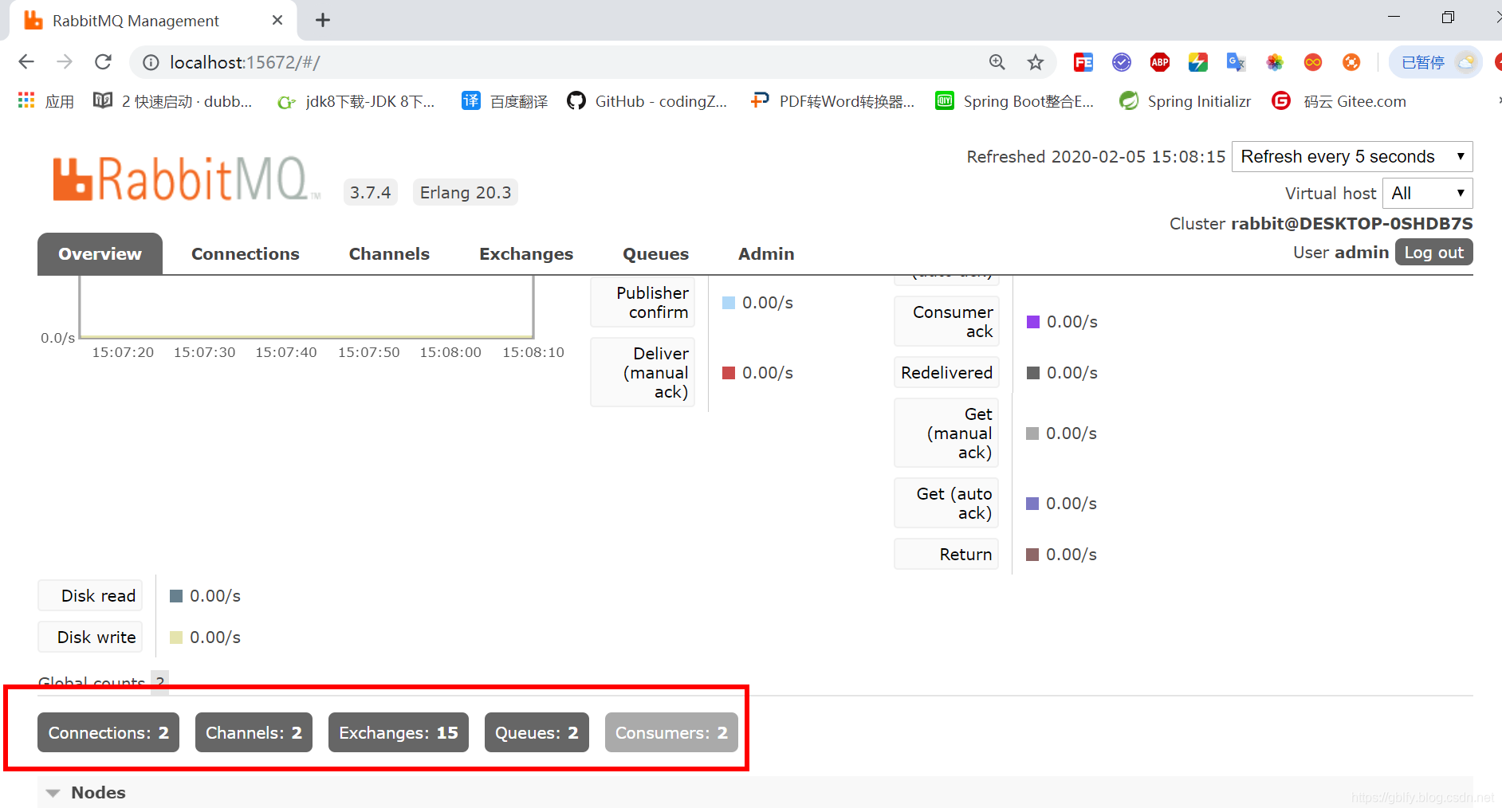Click the Return color swatch
1502x812 pixels.
pos(1032,555)
